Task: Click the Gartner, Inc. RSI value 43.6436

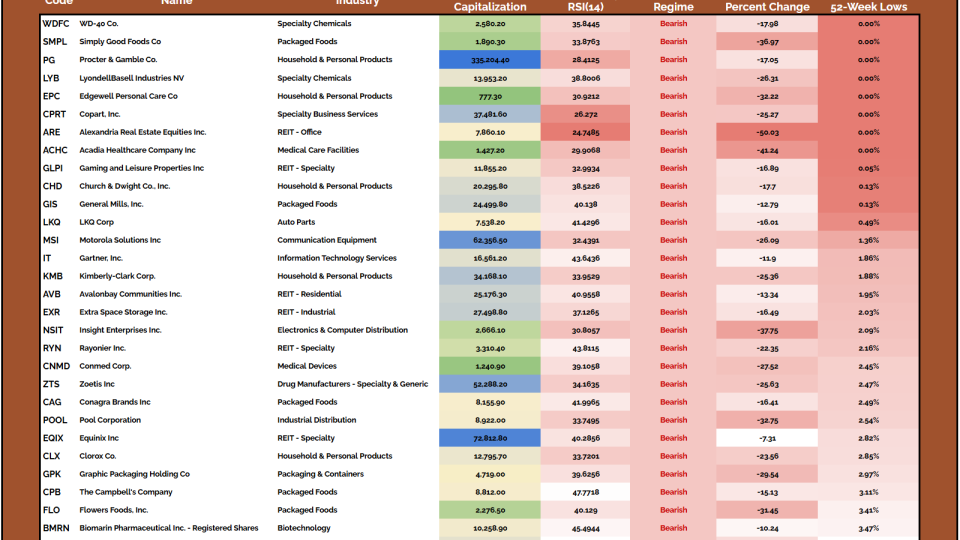Action: tap(586, 258)
